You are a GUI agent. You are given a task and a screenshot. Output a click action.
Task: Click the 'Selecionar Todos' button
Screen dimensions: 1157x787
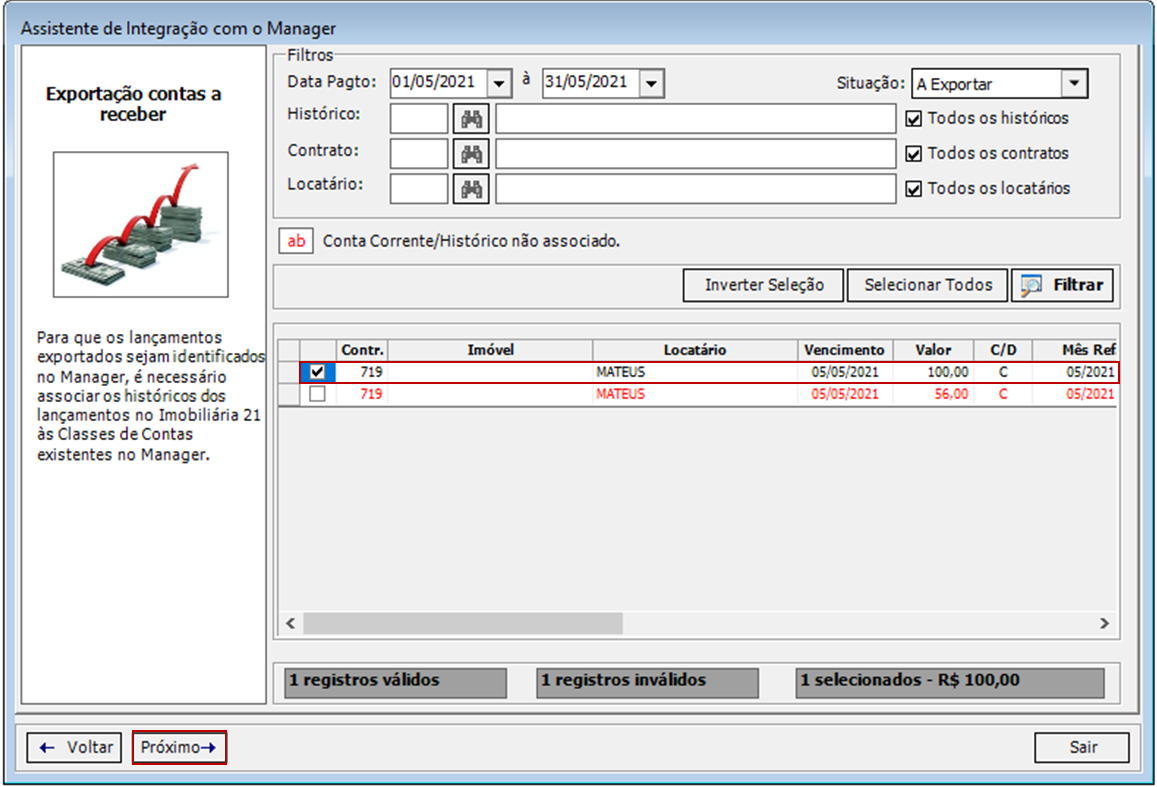(x=928, y=285)
